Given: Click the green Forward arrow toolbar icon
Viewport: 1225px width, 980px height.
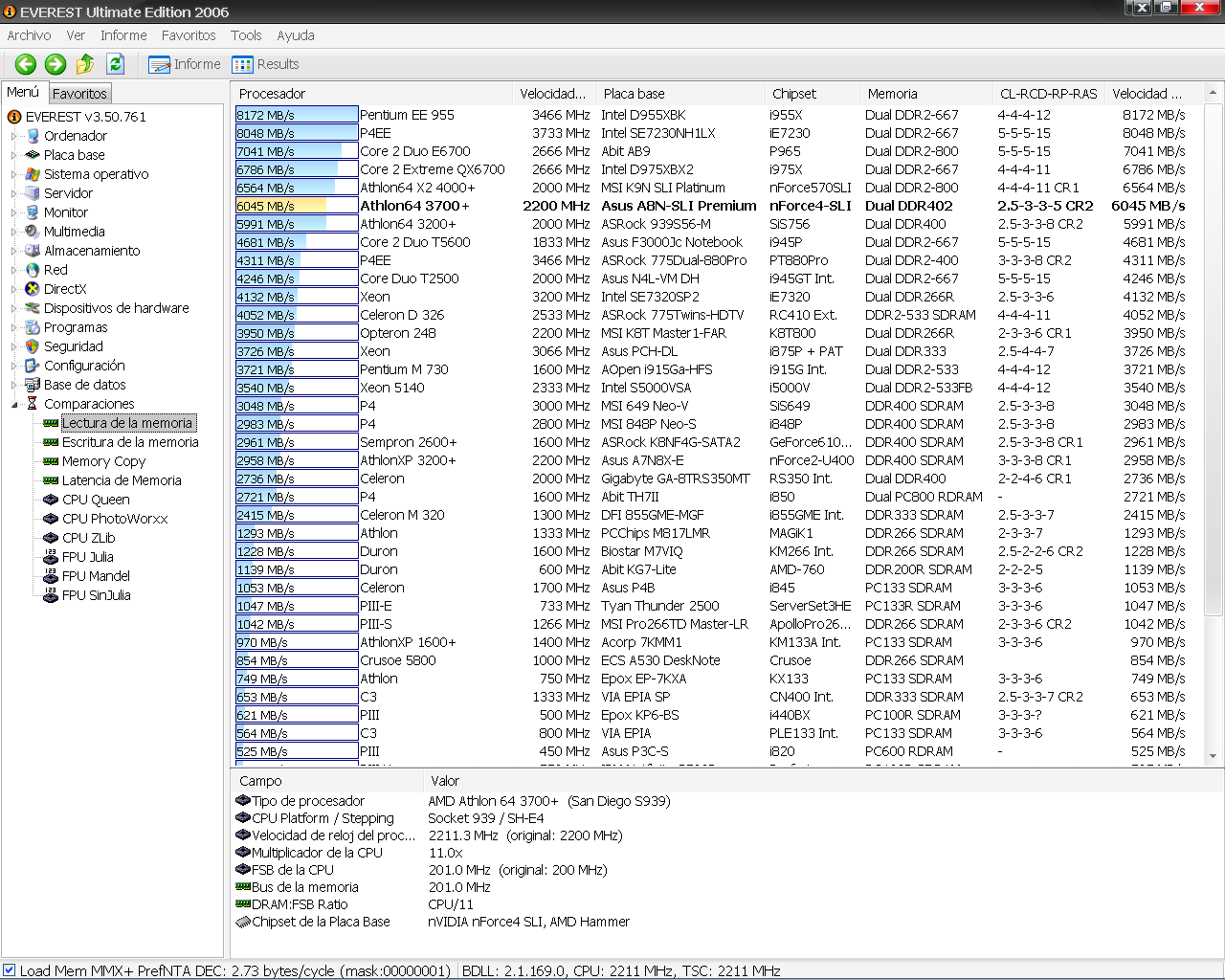Looking at the screenshot, I should click(56, 64).
